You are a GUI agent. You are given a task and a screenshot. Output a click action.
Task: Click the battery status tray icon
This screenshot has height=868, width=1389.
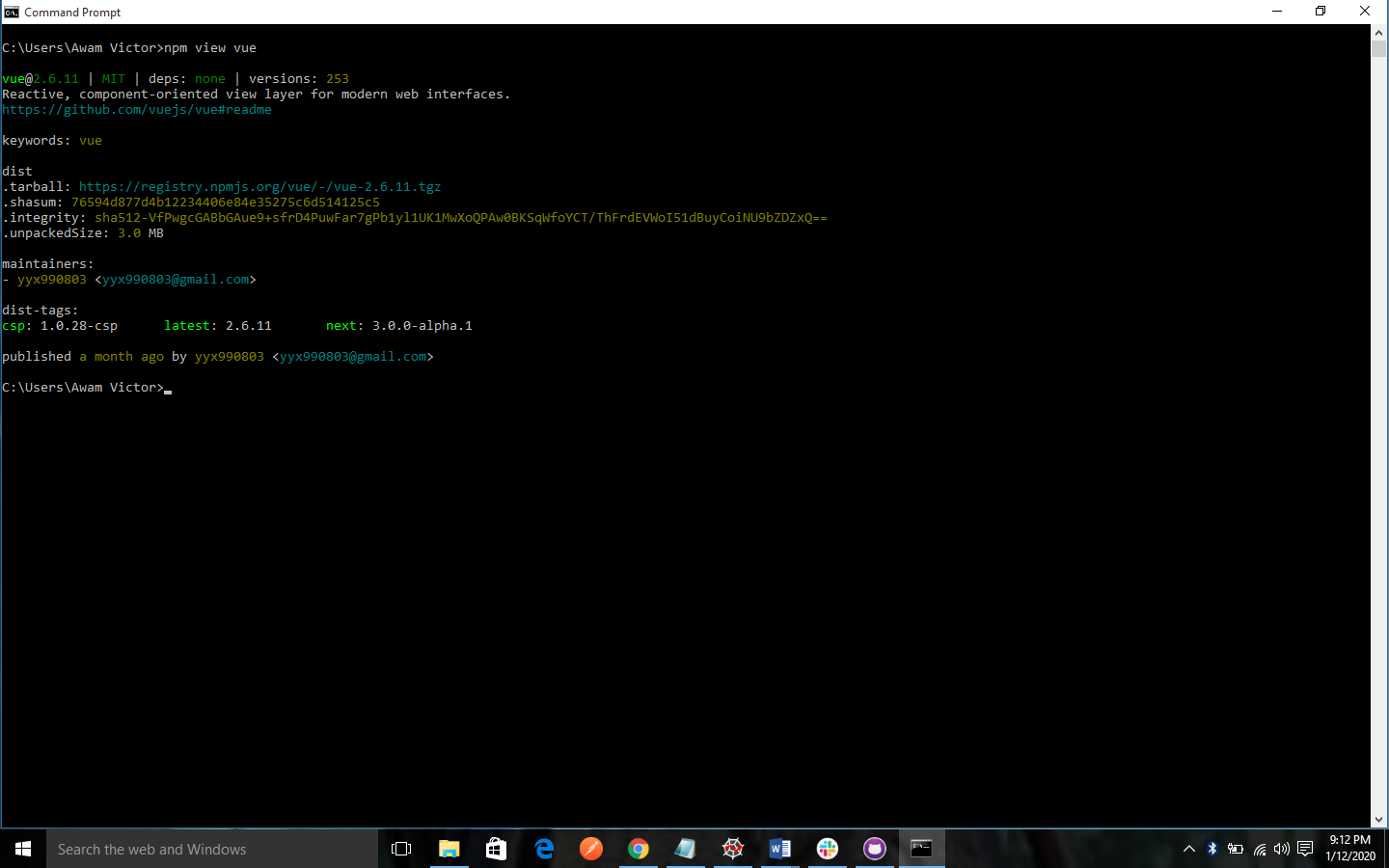pyautogui.click(x=1236, y=849)
